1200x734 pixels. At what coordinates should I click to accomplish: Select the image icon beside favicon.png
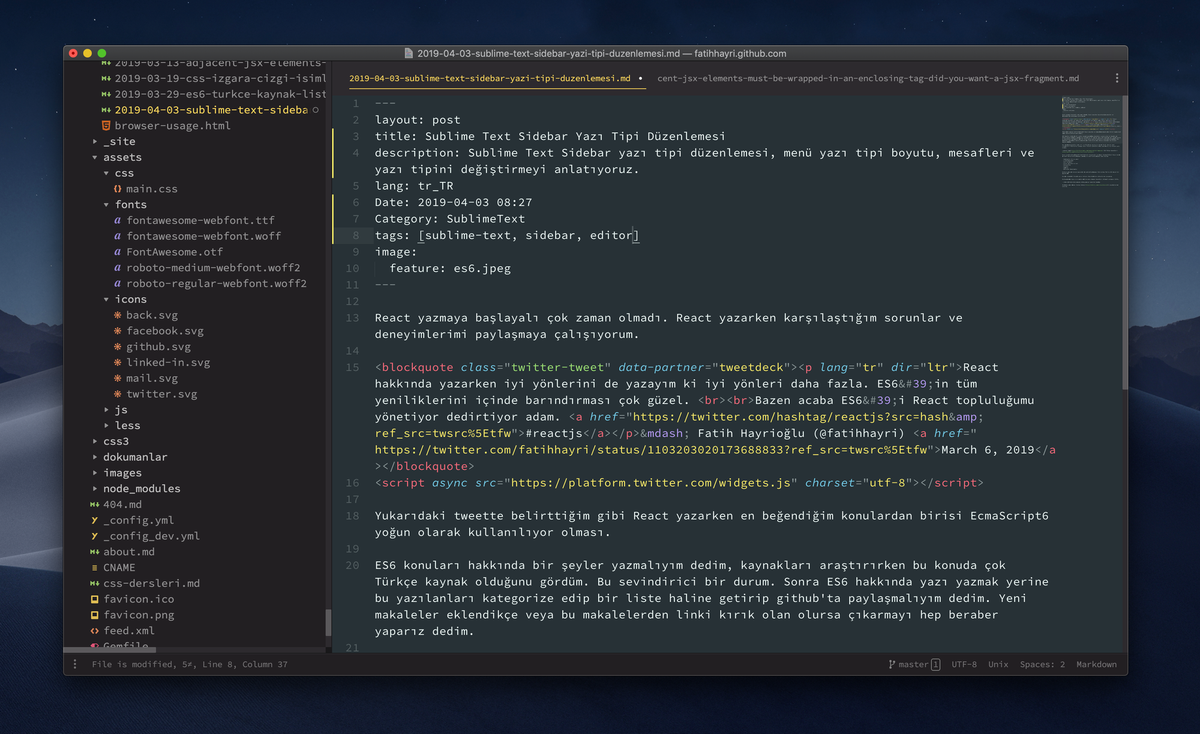(95, 614)
